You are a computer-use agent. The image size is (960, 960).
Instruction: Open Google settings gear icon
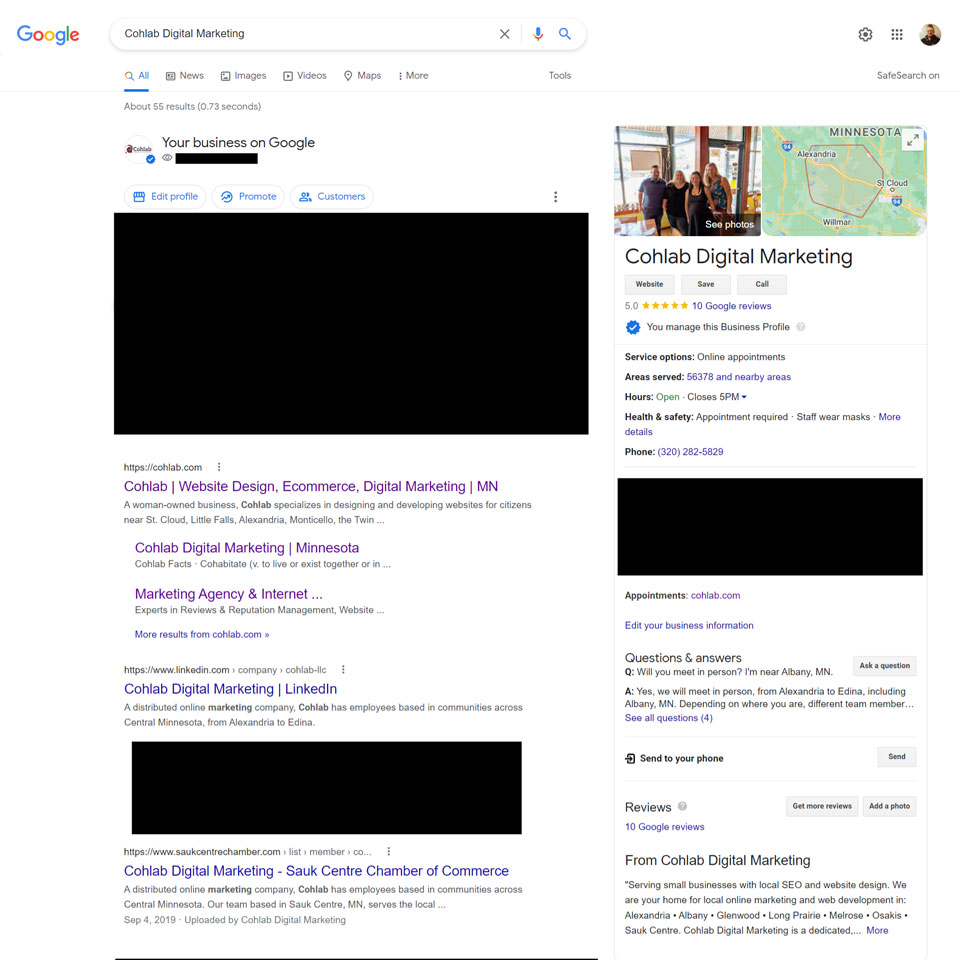[x=865, y=35]
